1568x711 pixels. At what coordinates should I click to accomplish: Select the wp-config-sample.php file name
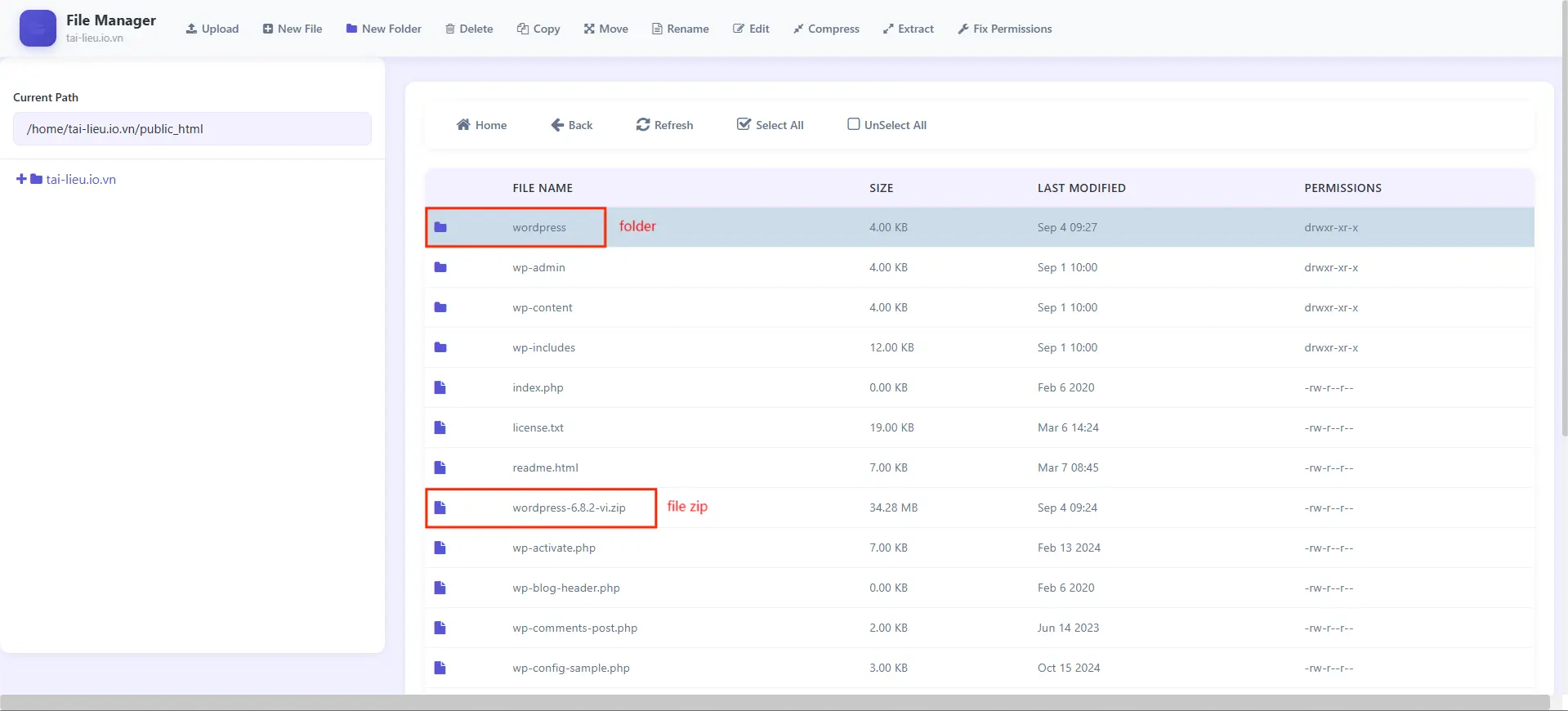(571, 668)
